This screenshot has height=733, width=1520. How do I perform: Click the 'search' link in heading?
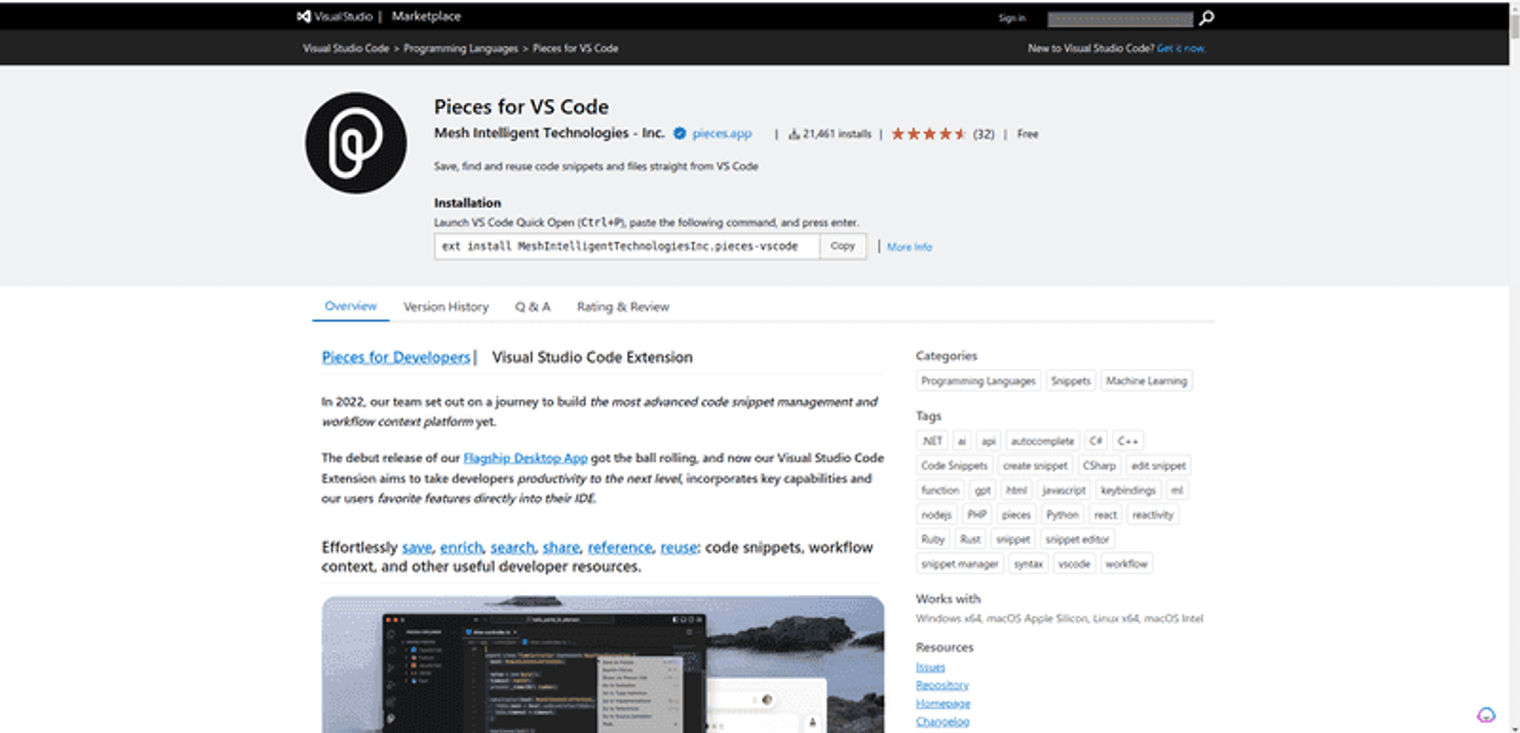click(x=512, y=547)
